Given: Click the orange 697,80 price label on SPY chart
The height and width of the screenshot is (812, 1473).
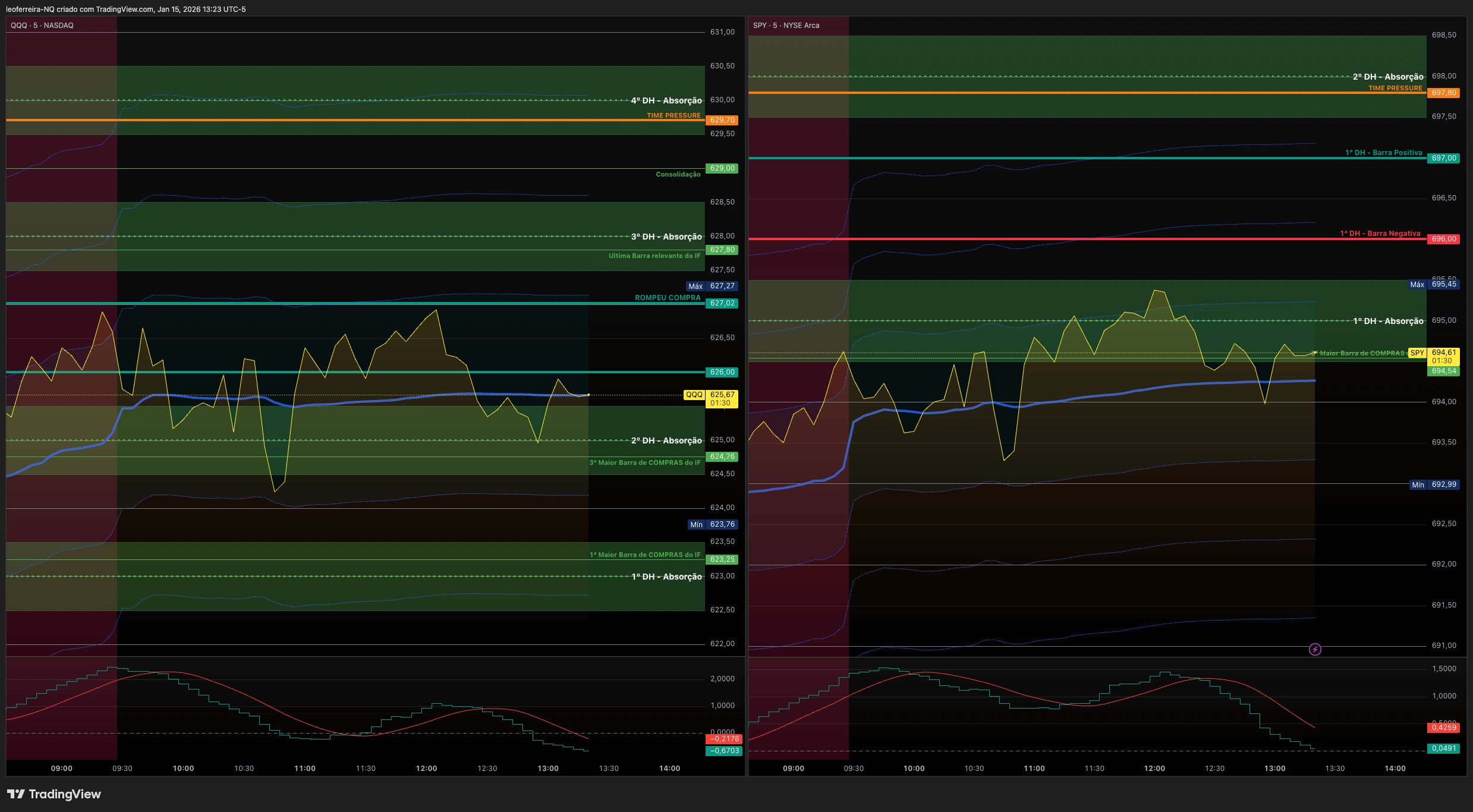Looking at the screenshot, I should pos(1443,93).
